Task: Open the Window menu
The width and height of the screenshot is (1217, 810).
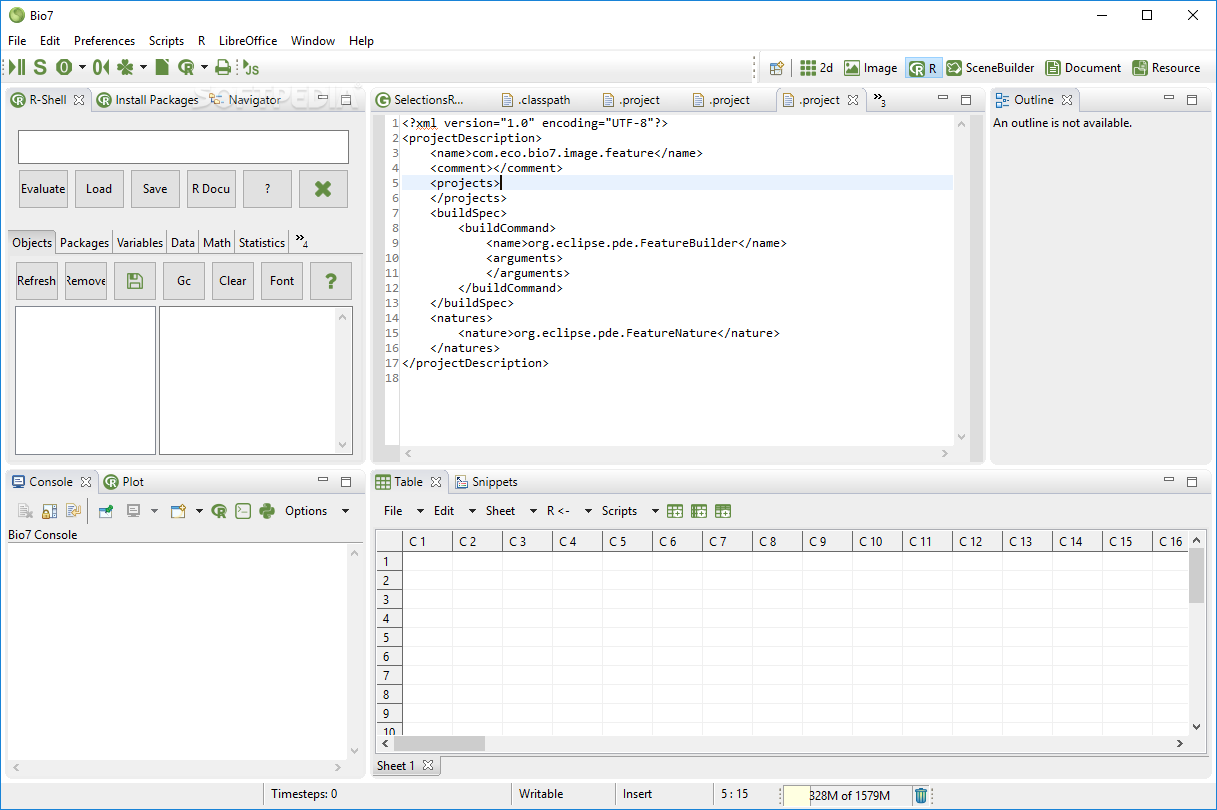Action: click(313, 41)
